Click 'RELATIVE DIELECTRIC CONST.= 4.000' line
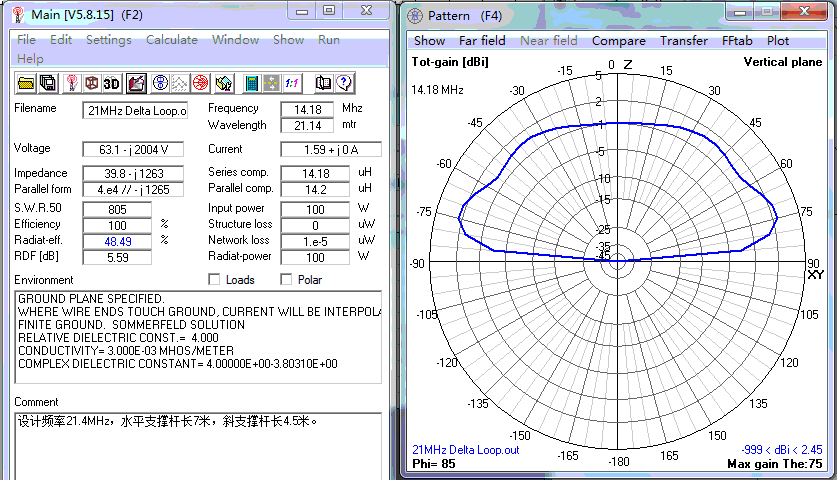 [x=118, y=337]
